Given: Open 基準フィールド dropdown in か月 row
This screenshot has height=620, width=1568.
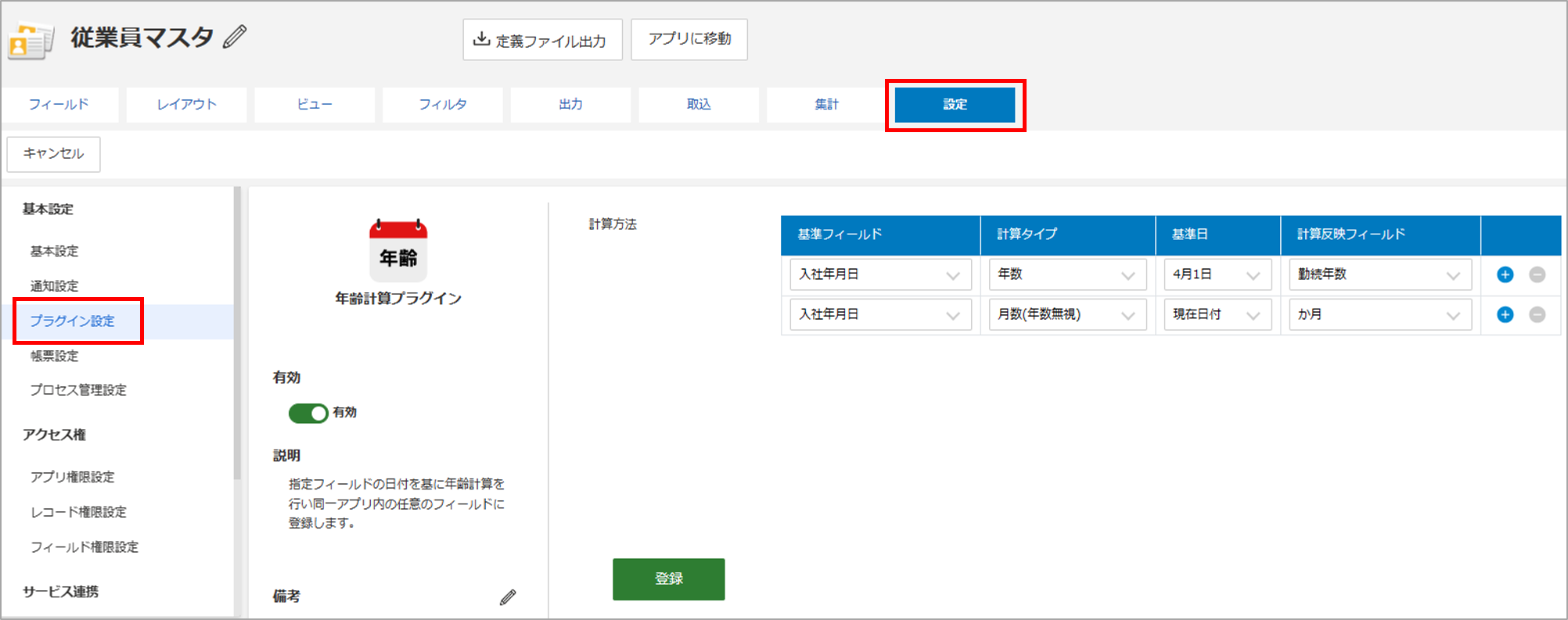Looking at the screenshot, I should click(x=880, y=314).
